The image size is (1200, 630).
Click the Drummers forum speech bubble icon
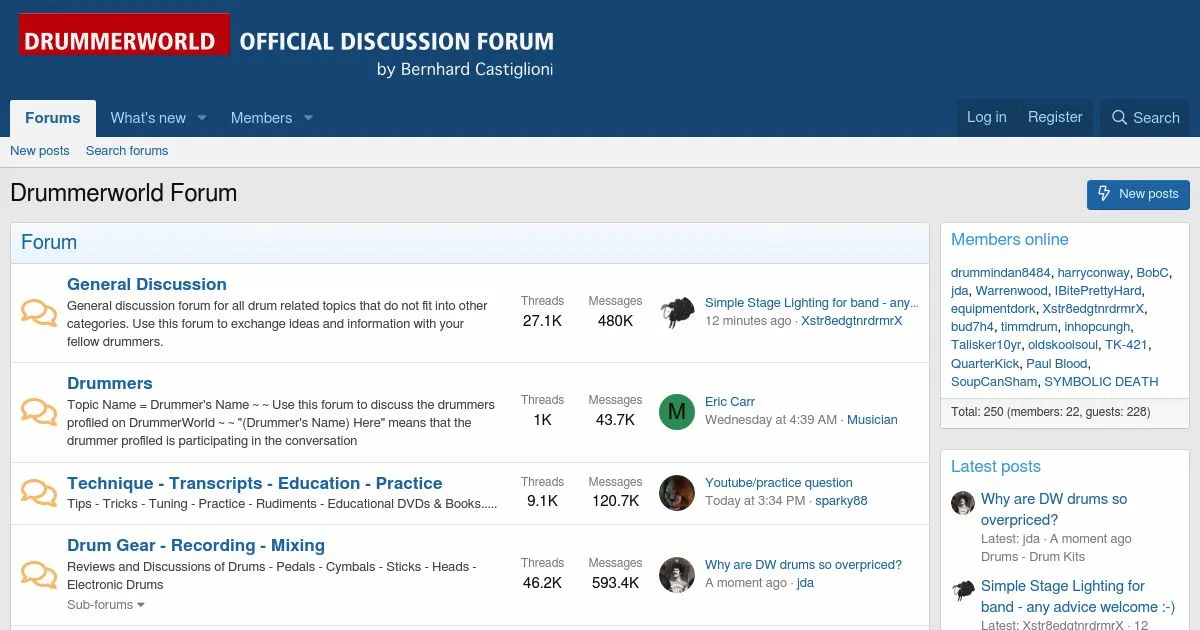pyautogui.click(x=39, y=412)
